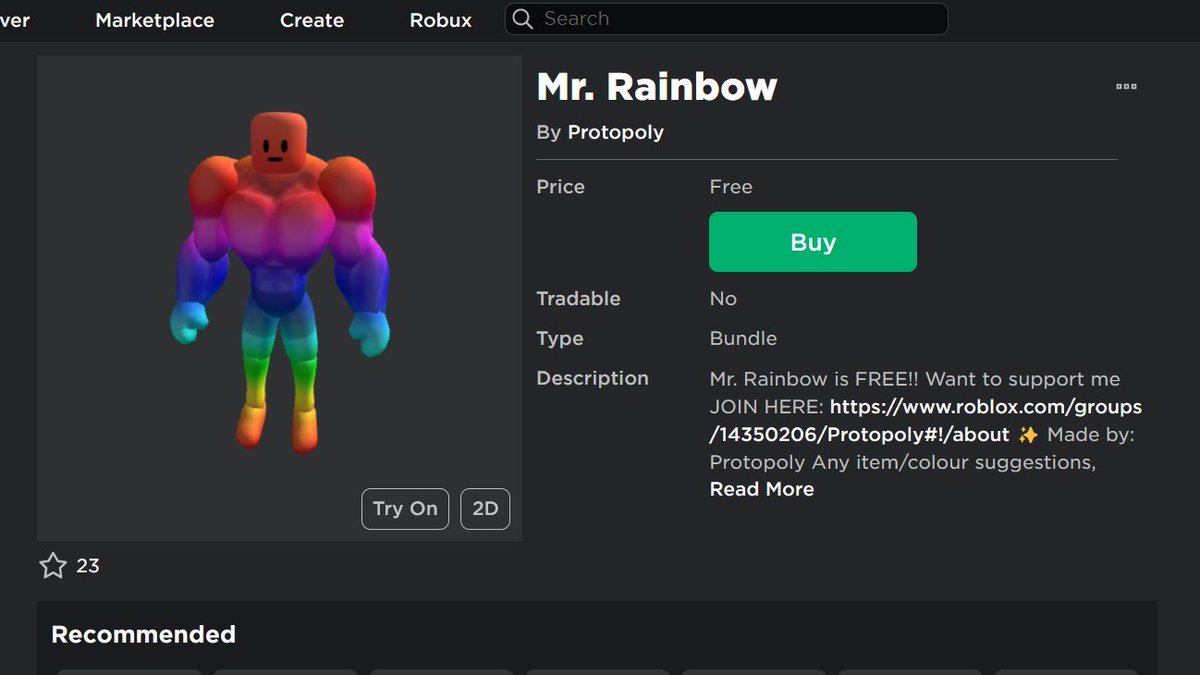The width and height of the screenshot is (1200, 675).
Task: Open the Marketplace nav item
Action: [155, 20]
